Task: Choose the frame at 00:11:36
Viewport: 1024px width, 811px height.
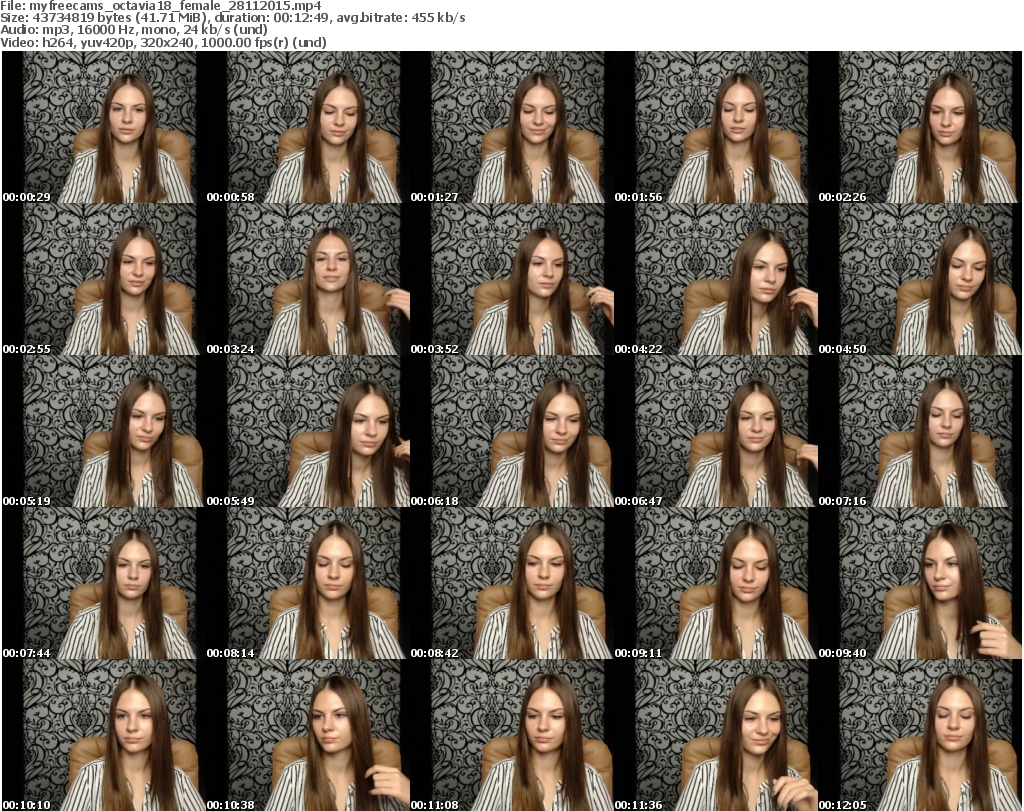Action: tap(716, 735)
